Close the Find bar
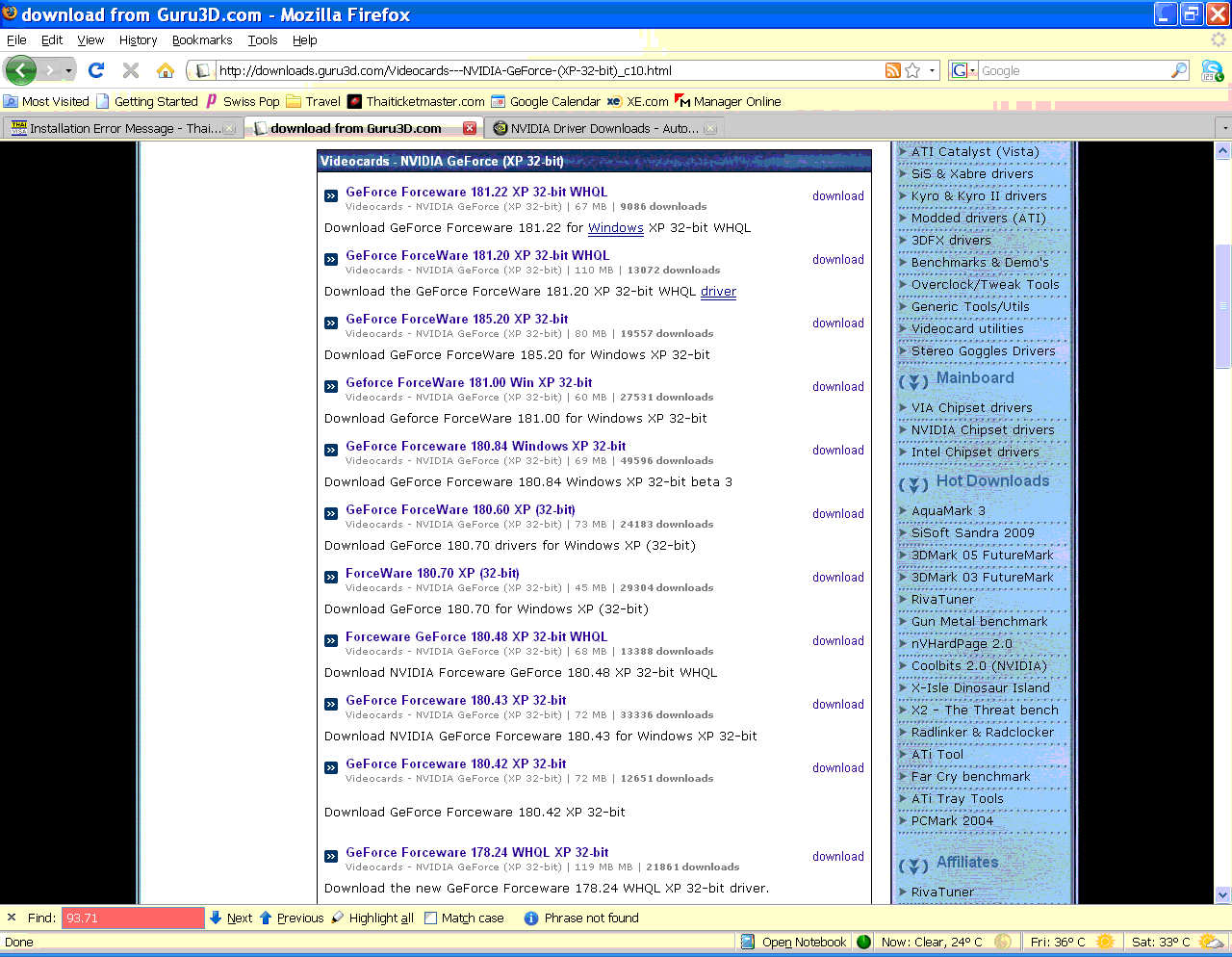Image resolution: width=1232 pixels, height=957 pixels. point(12,918)
